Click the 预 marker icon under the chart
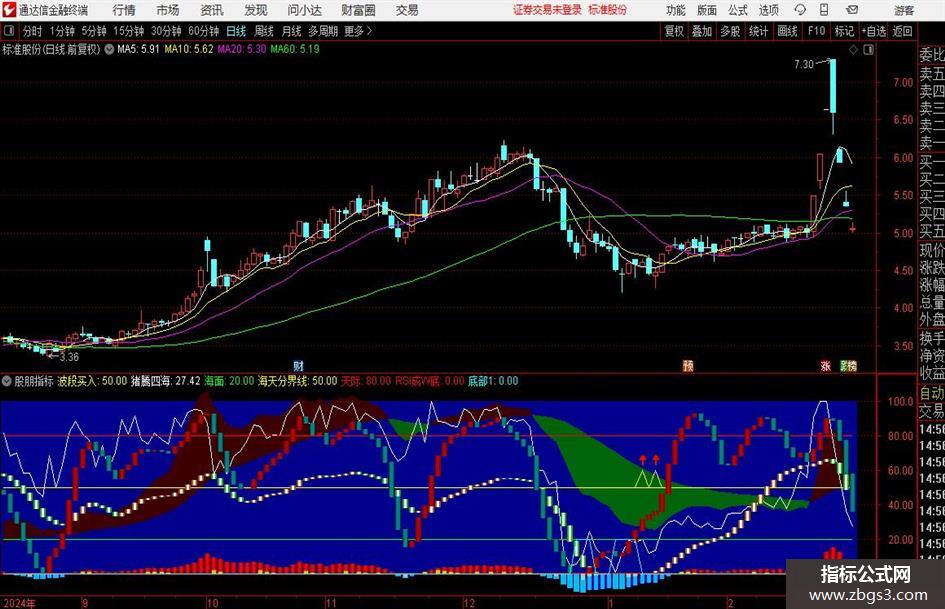Screen dimensions: 945x609 [x=688, y=365]
